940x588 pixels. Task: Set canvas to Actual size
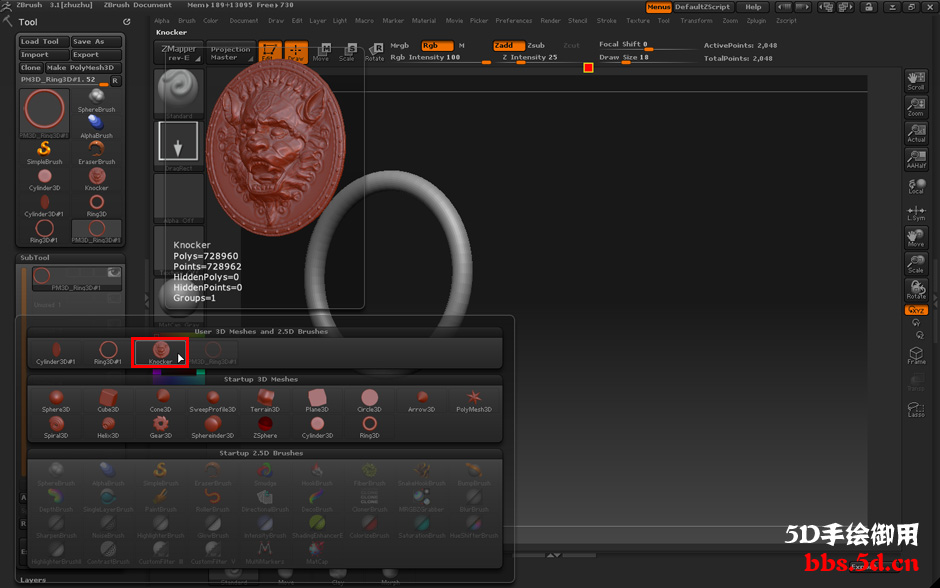point(916,133)
